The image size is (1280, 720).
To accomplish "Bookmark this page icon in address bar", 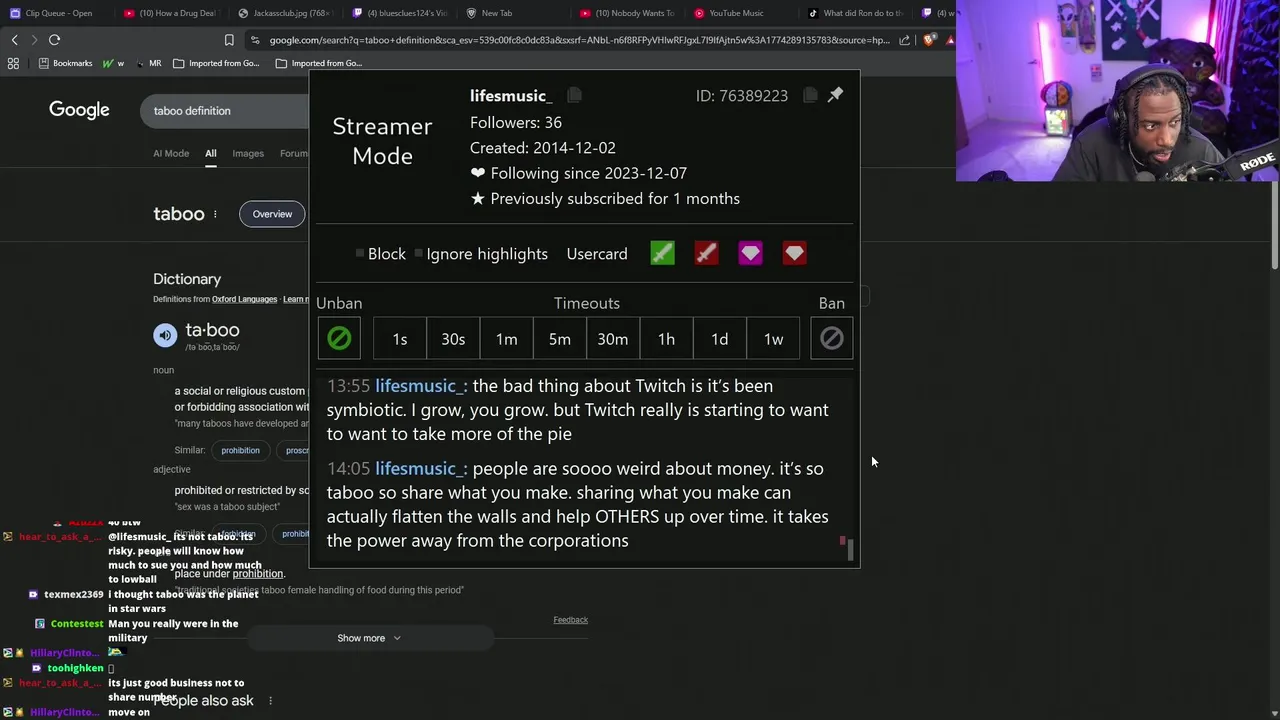I will pos(229,40).
